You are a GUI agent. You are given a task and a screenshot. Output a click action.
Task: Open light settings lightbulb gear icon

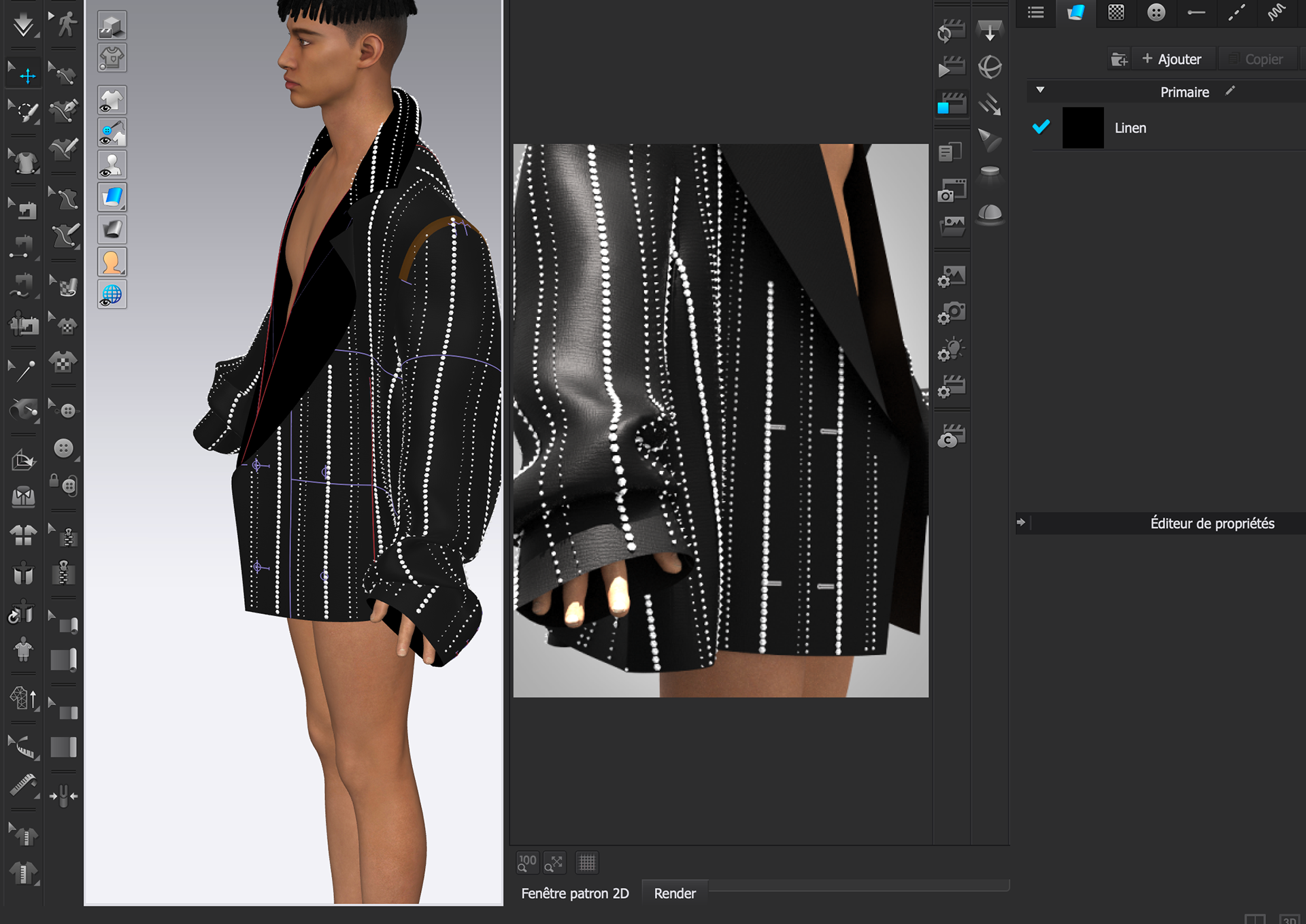coord(952,350)
